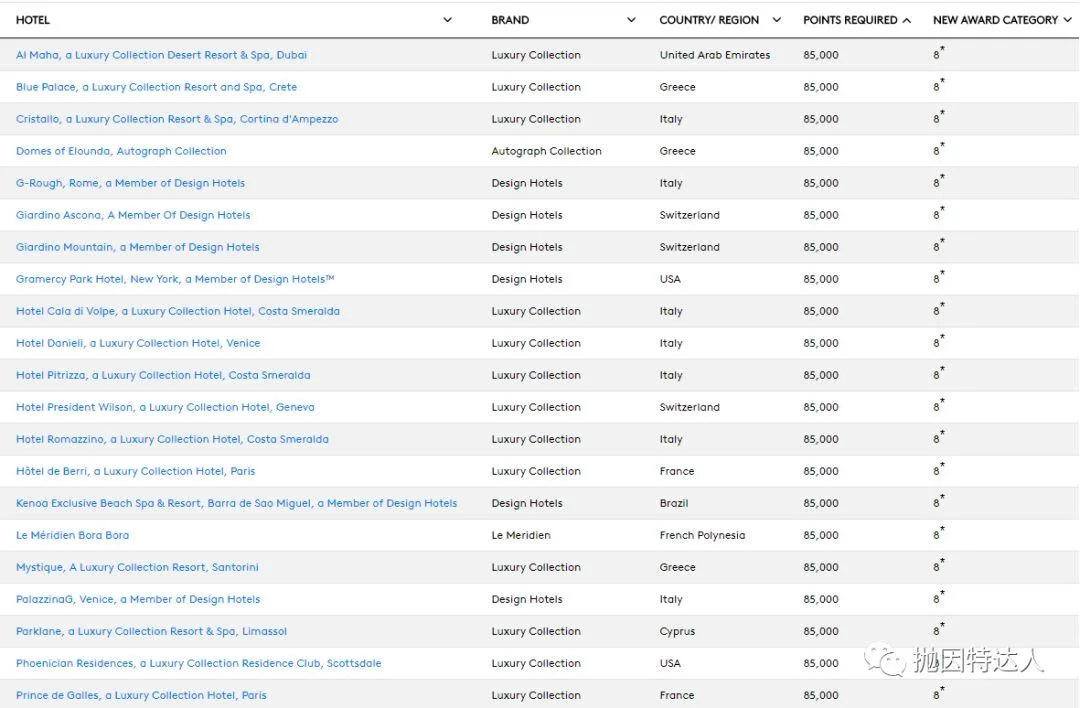Select 'USA' in Gramercy Park Hotel row

[669, 279]
